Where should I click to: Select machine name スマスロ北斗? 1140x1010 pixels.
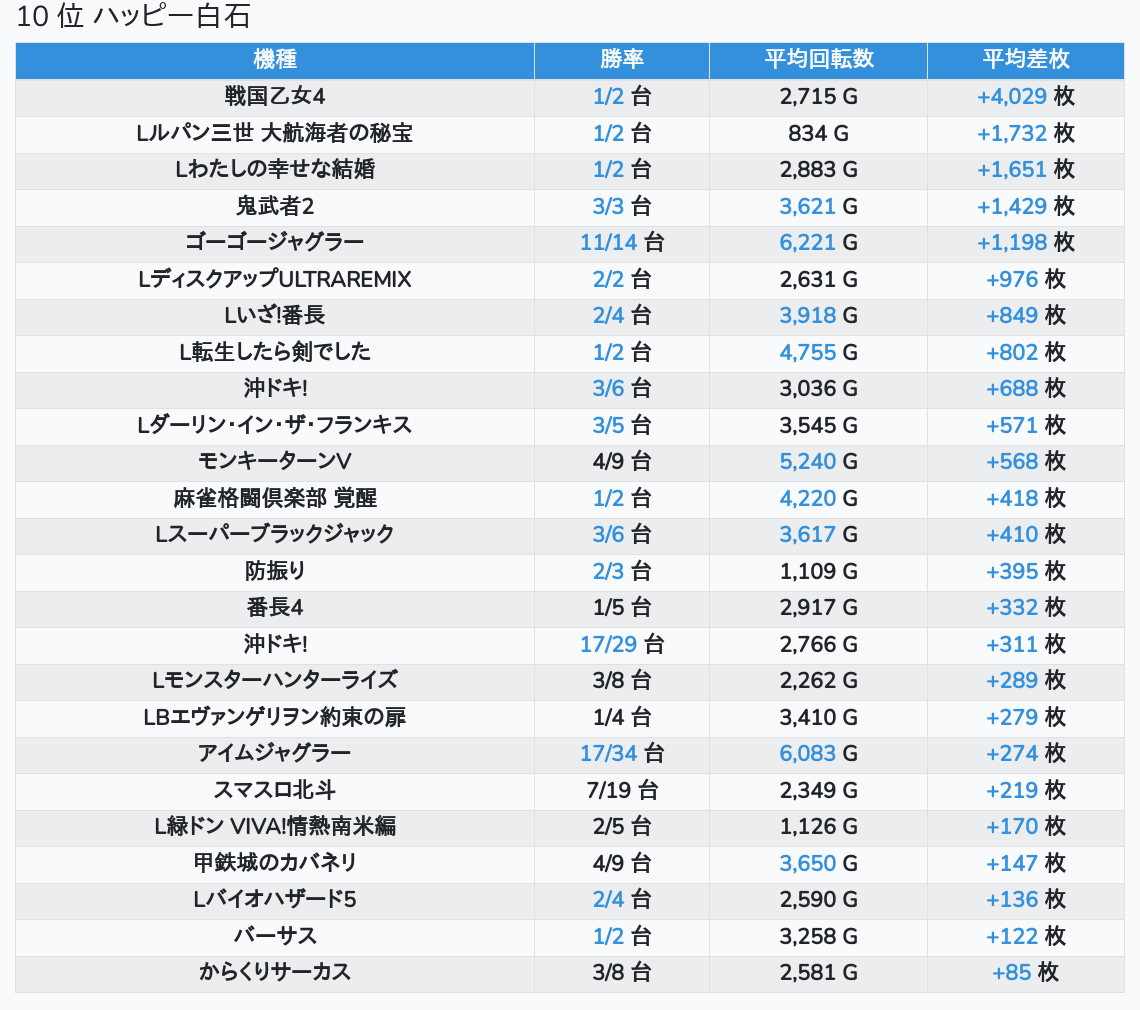275,790
